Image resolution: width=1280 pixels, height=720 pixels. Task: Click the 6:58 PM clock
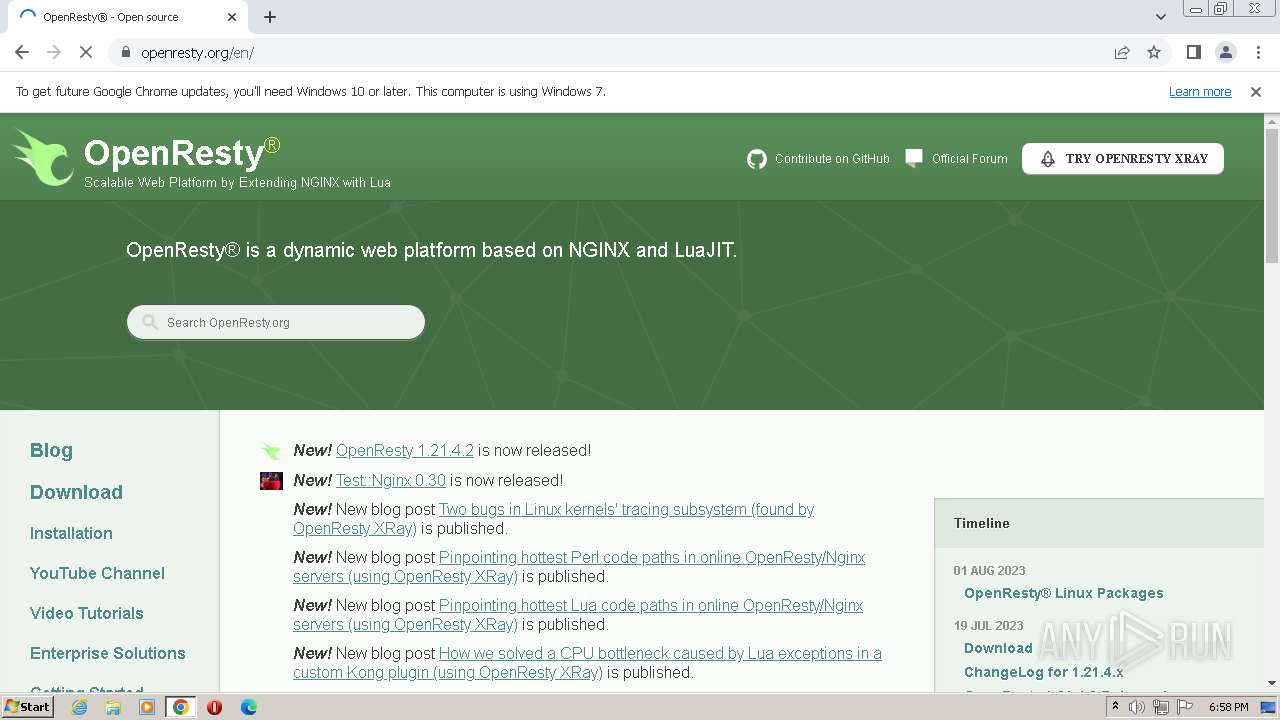(1228, 707)
